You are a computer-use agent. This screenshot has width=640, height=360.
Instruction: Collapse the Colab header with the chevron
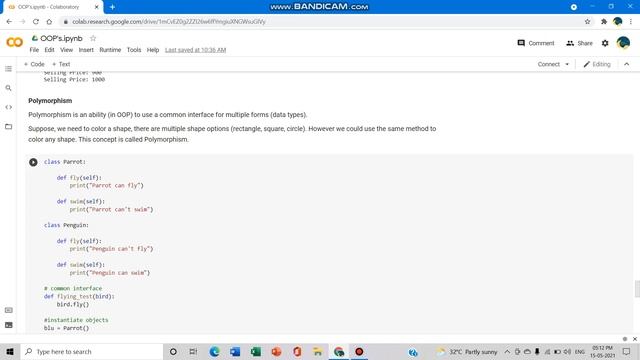point(627,64)
